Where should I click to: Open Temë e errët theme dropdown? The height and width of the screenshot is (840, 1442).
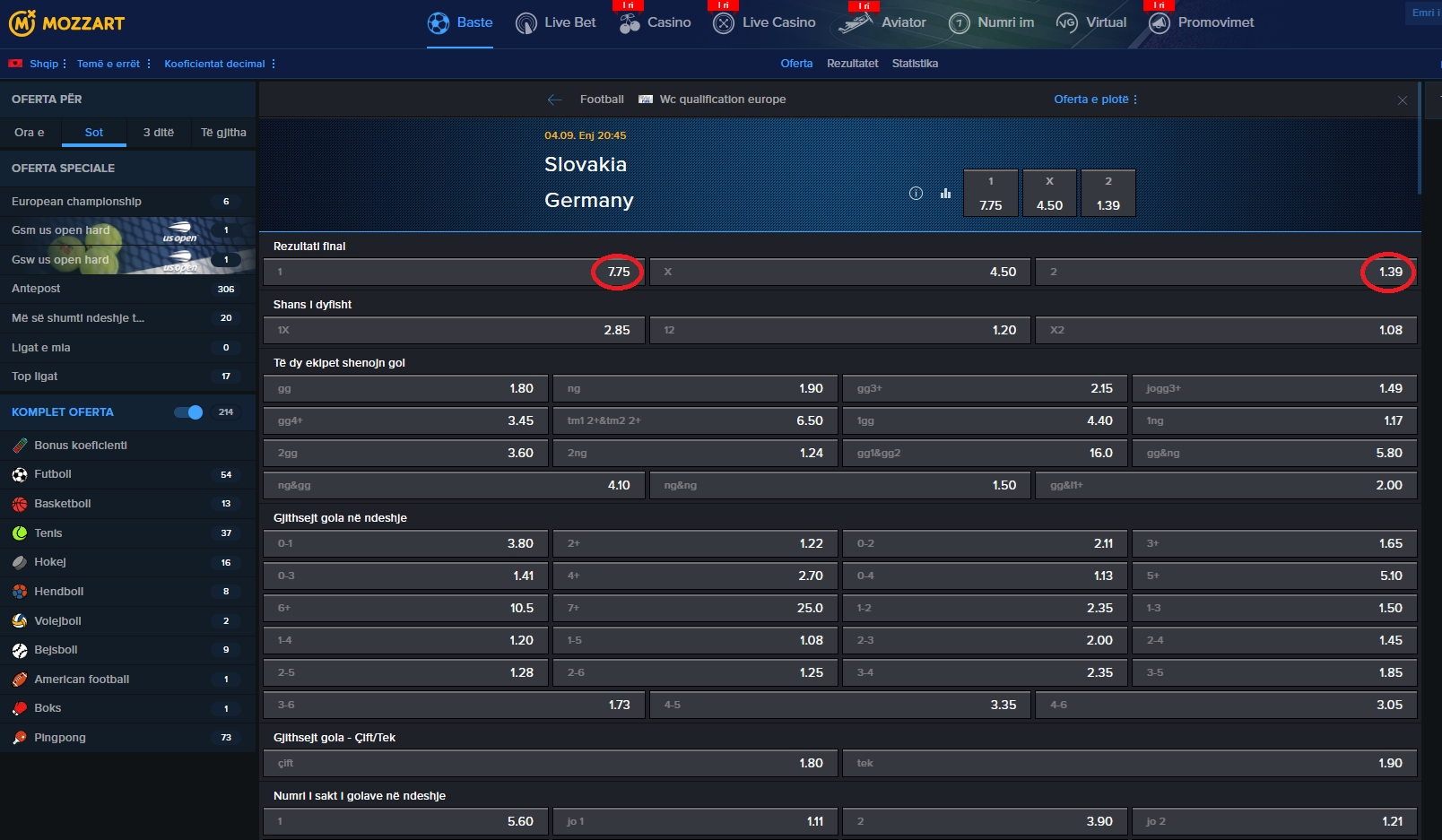point(114,64)
